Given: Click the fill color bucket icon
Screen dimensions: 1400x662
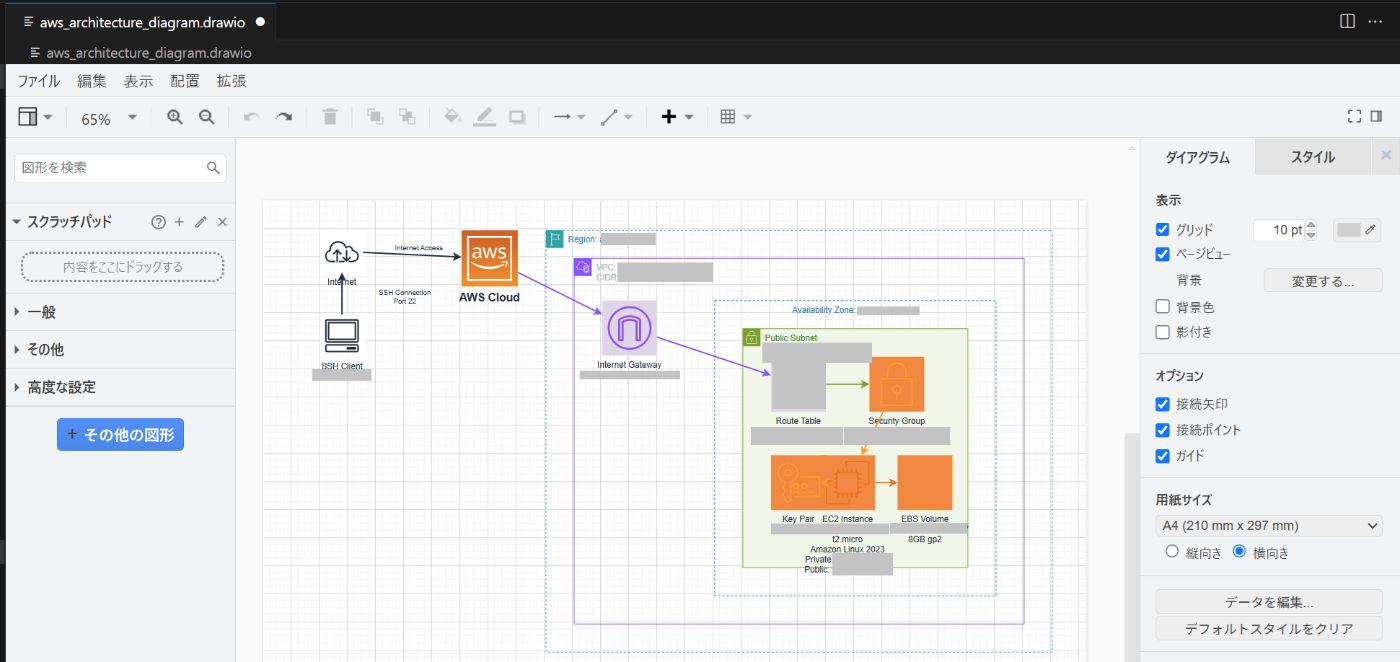Looking at the screenshot, I should click(453, 117).
